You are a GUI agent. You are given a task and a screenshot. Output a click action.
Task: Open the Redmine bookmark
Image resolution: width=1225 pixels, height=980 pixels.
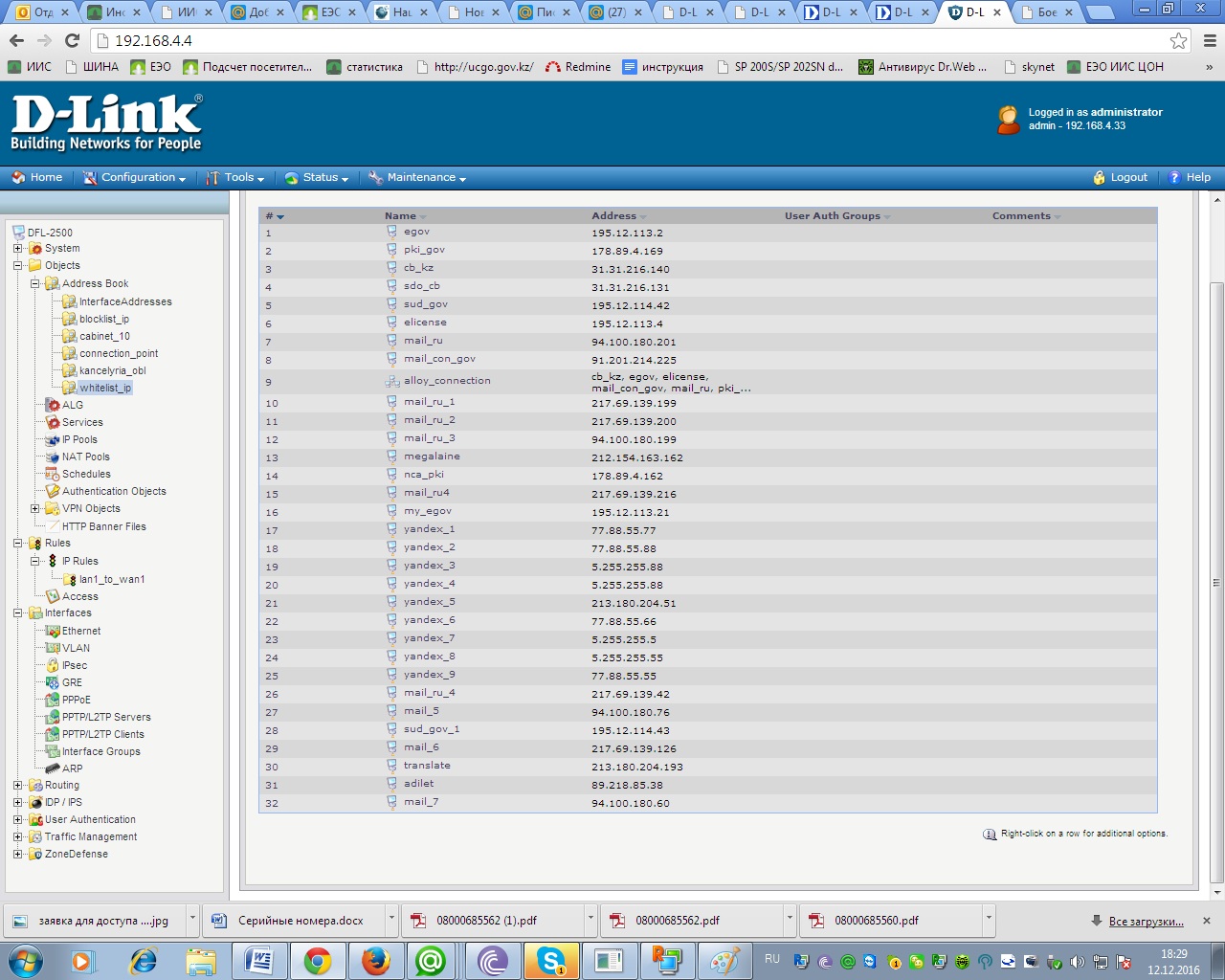[x=578, y=67]
